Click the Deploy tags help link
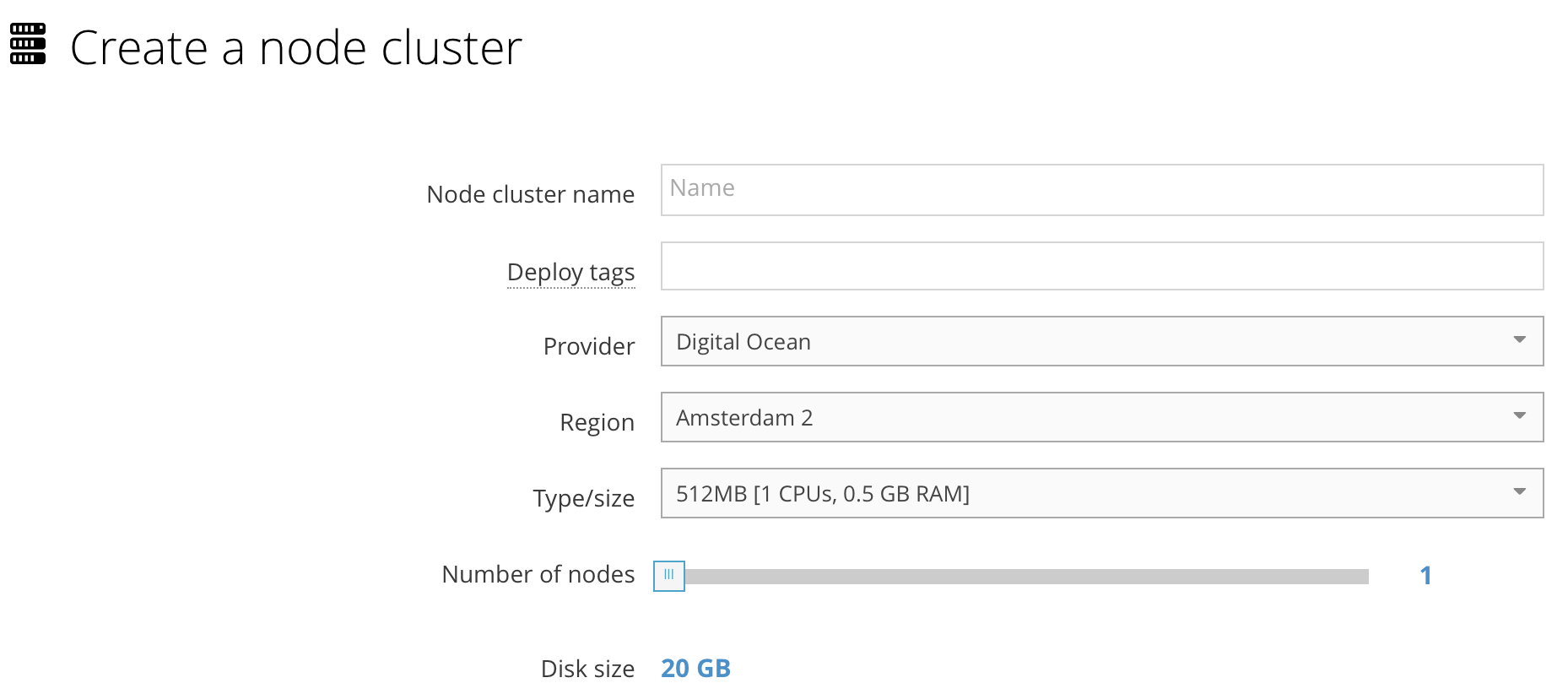Image resolution: width=1568 pixels, height=694 pixels. pos(570,272)
